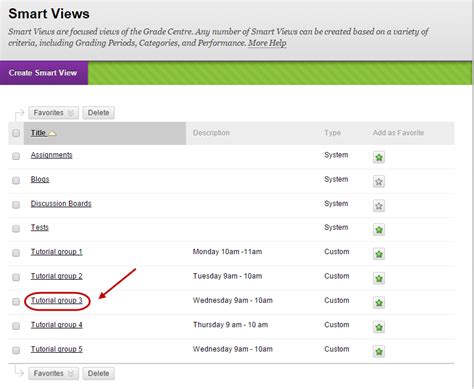
Task: Check the Tests row checkbox
Action: click(16, 229)
